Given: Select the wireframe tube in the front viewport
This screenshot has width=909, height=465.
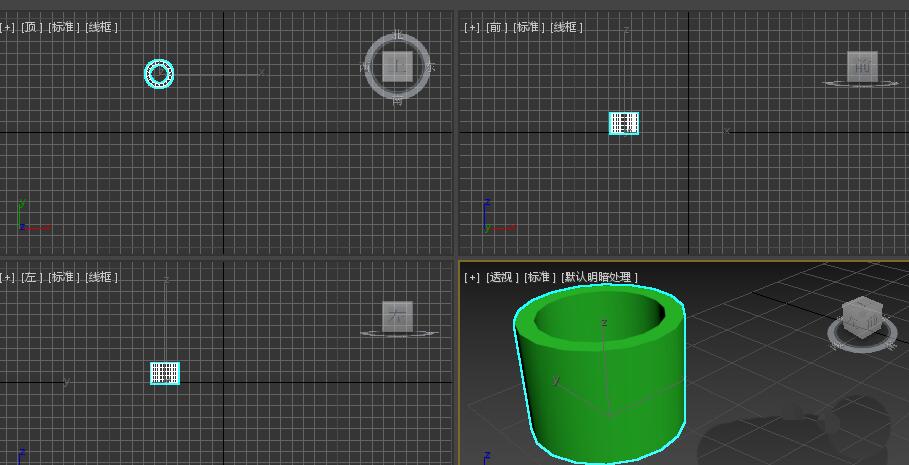Looking at the screenshot, I should point(624,123).
